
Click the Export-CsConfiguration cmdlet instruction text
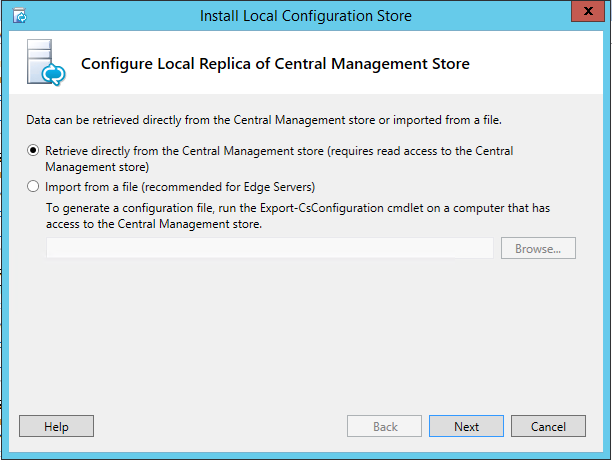click(298, 216)
